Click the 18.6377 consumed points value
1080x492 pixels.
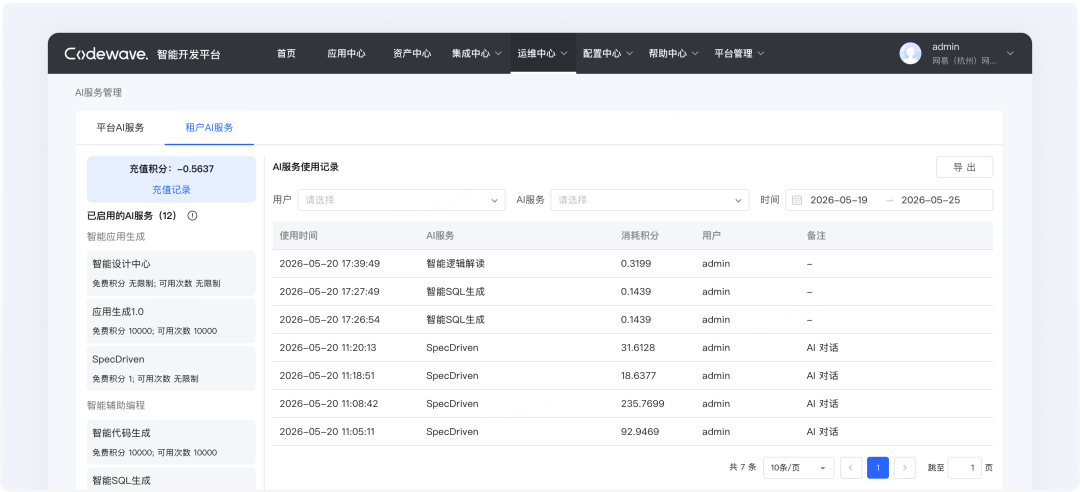point(638,376)
